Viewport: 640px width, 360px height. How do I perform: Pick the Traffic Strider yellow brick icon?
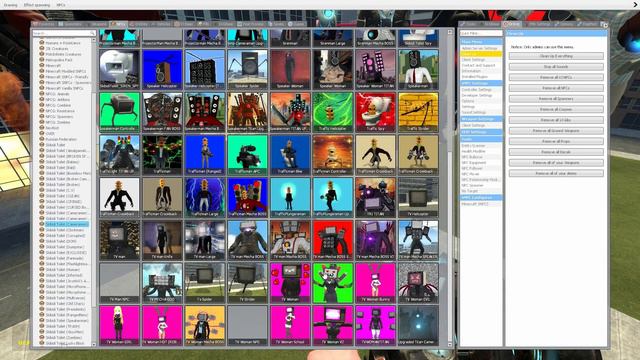[x=418, y=112]
